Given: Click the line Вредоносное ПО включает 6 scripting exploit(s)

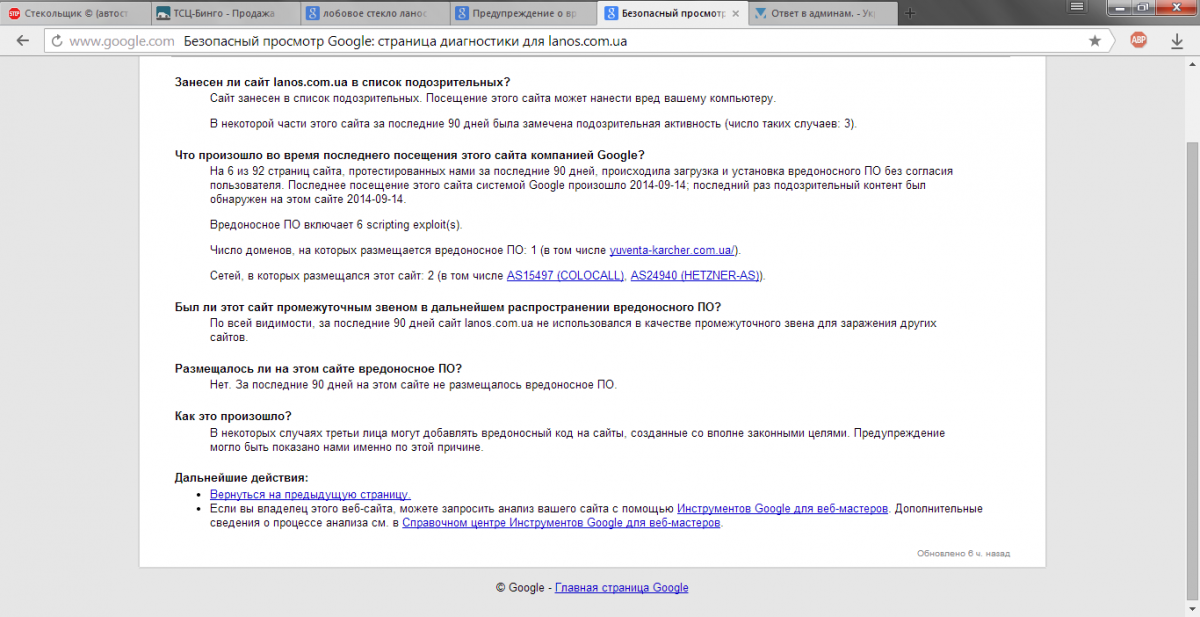Looking at the screenshot, I should click(336, 224).
